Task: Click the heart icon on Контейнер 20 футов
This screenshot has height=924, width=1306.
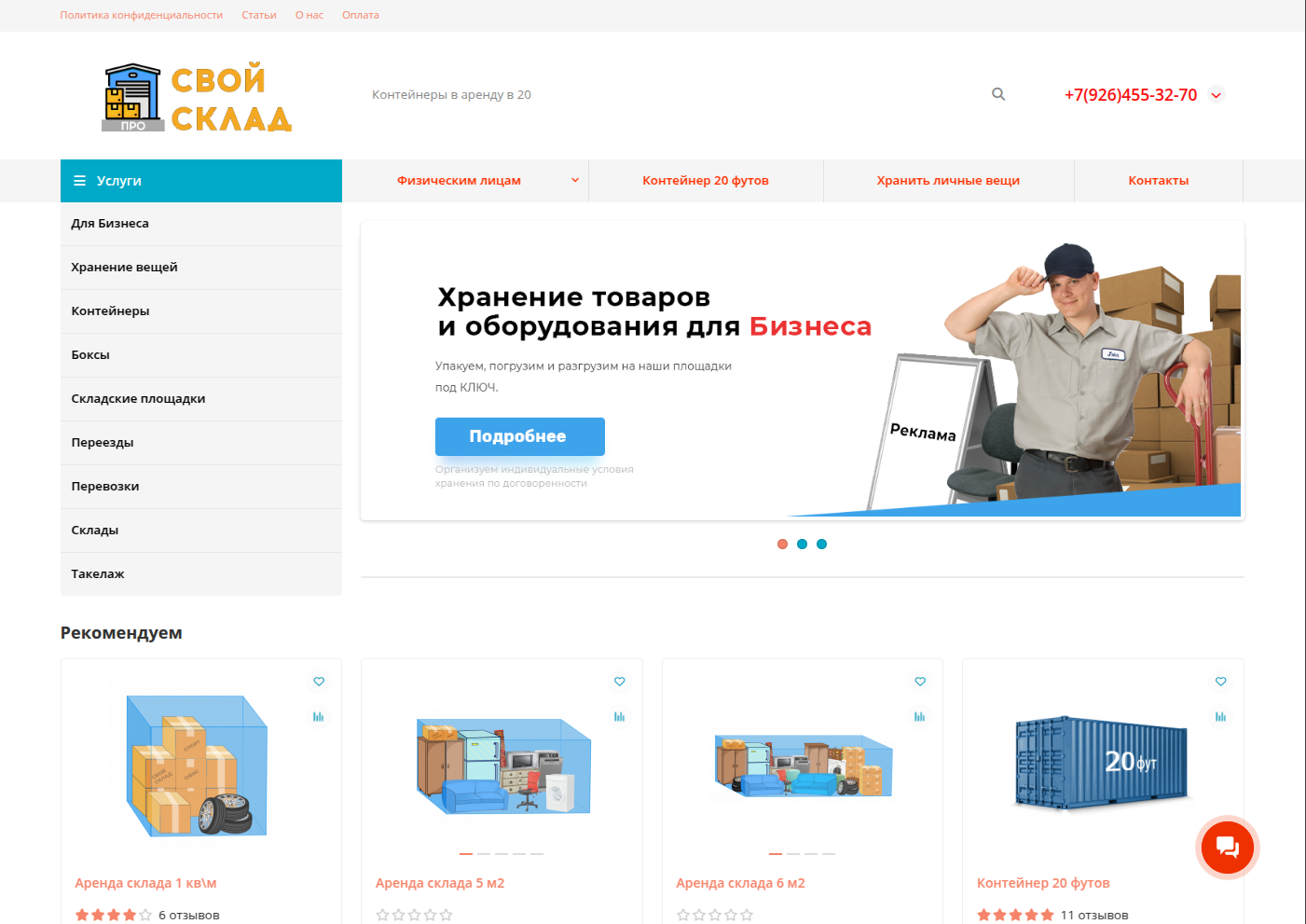Action: (x=1220, y=682)
